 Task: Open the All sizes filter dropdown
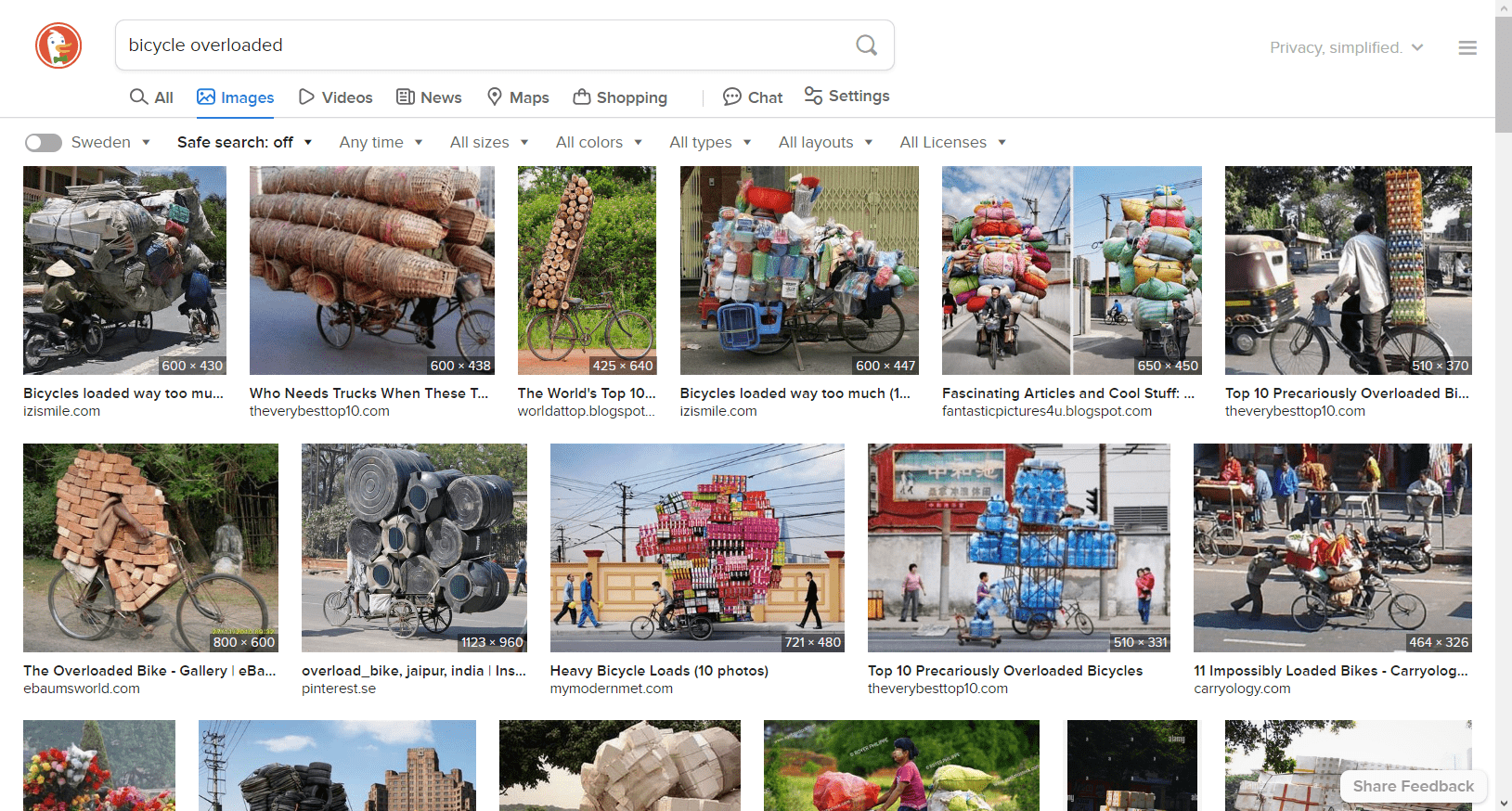click(489, 142)
